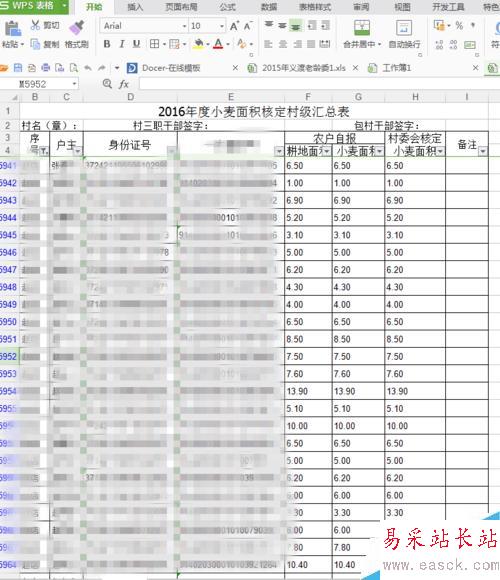Switch to the 数据 ribbon tab

(x=269, y=7)
